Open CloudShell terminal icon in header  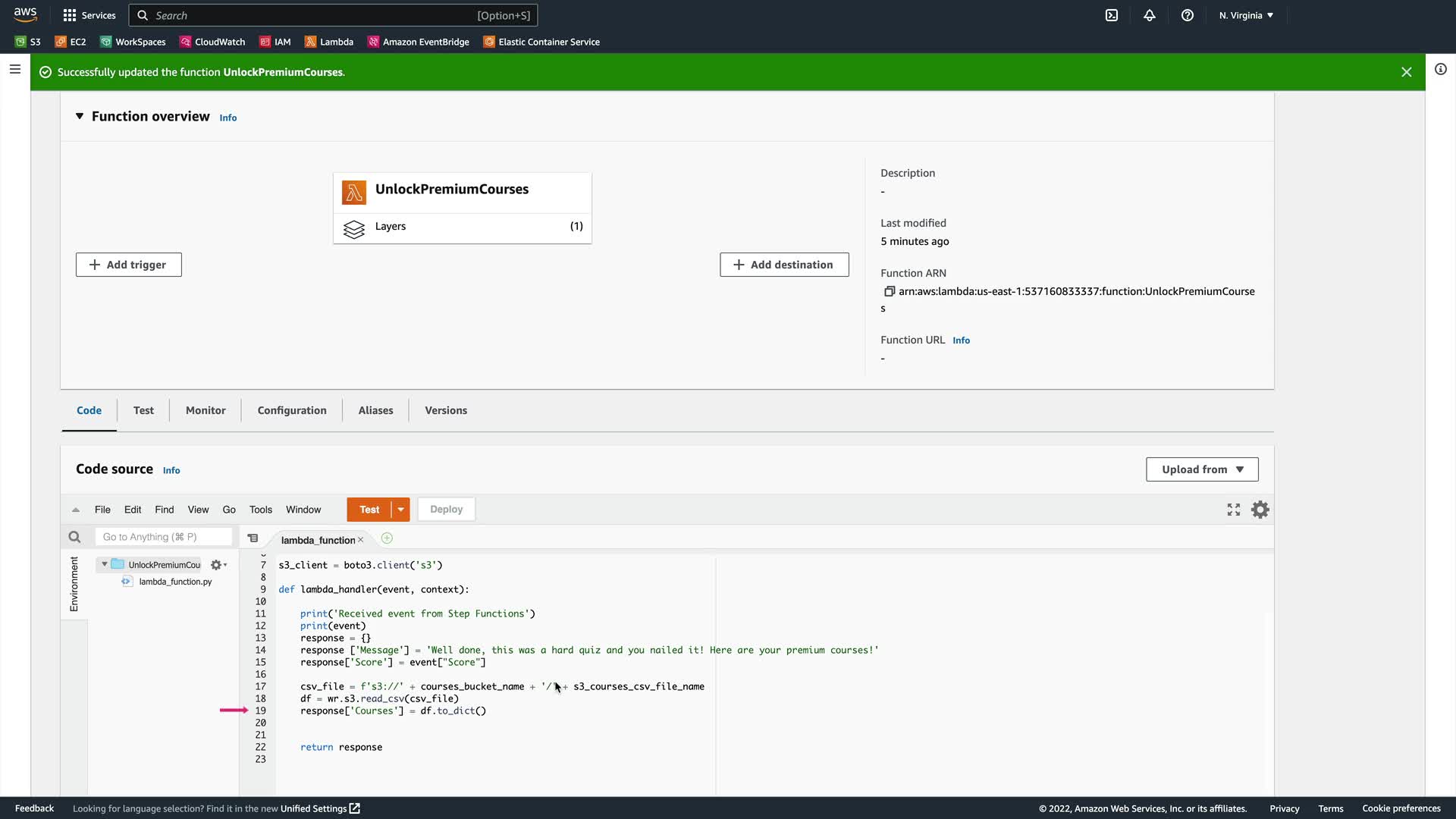click(x=1112, y=15)
